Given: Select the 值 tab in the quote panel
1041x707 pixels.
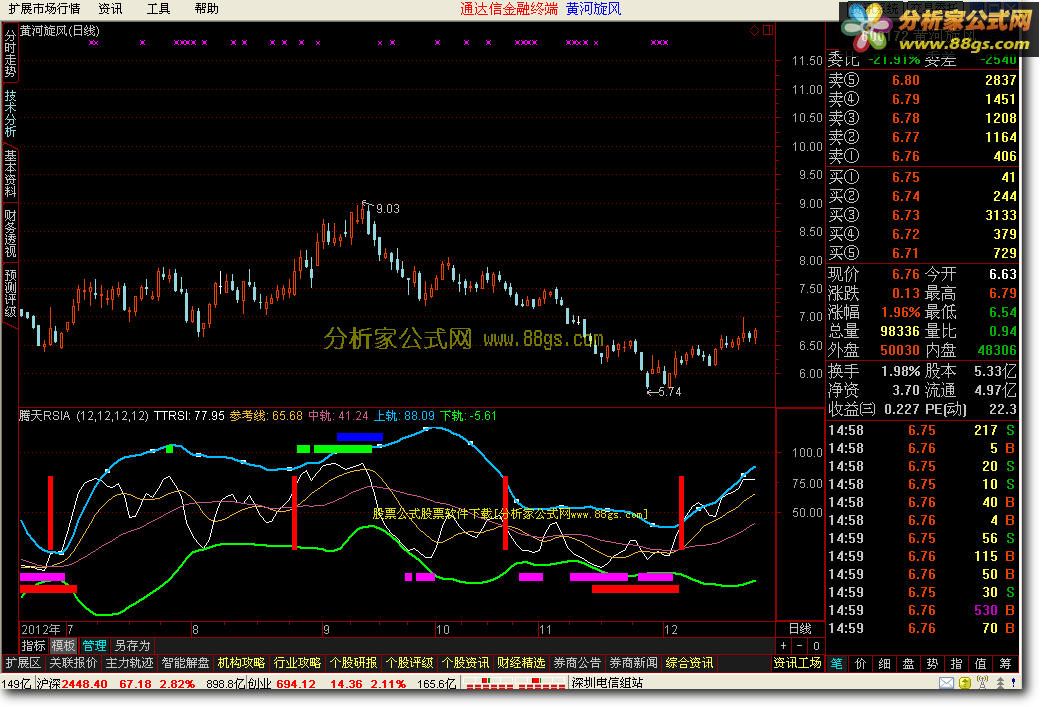Looking at the screenshot, I should pos(981,663).
